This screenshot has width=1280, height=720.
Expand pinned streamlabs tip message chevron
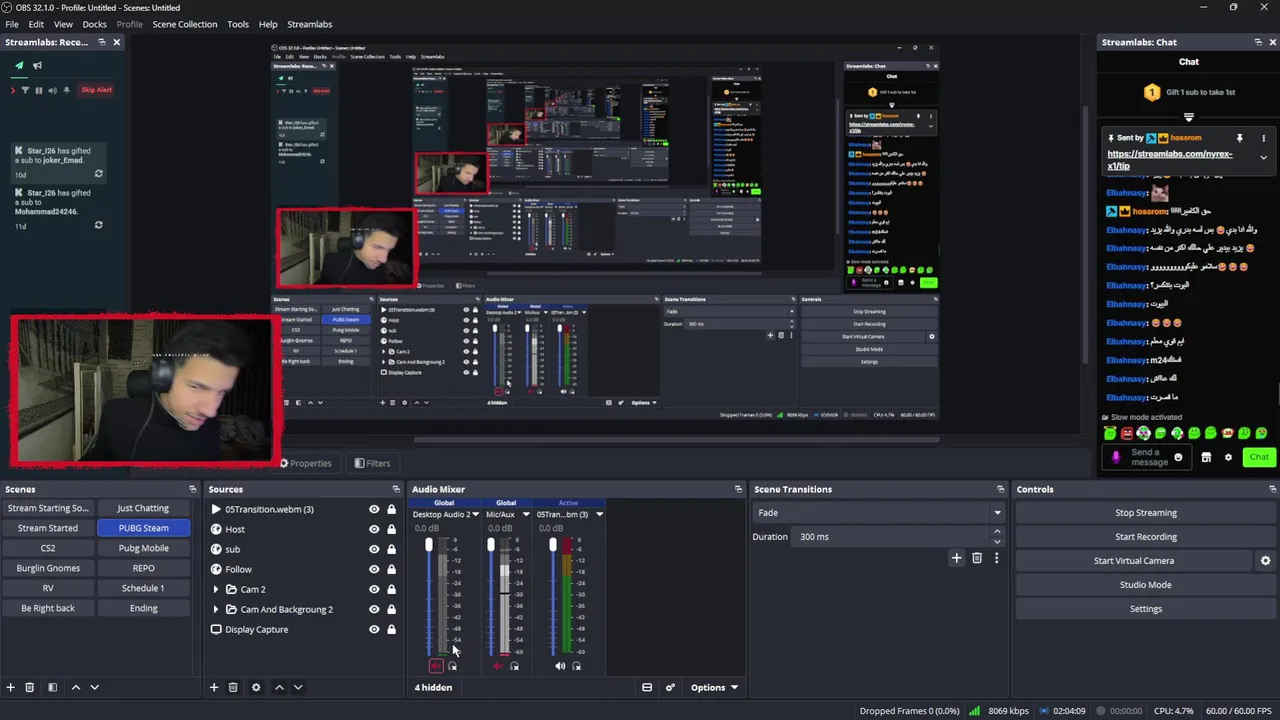tap(1263, 157)
